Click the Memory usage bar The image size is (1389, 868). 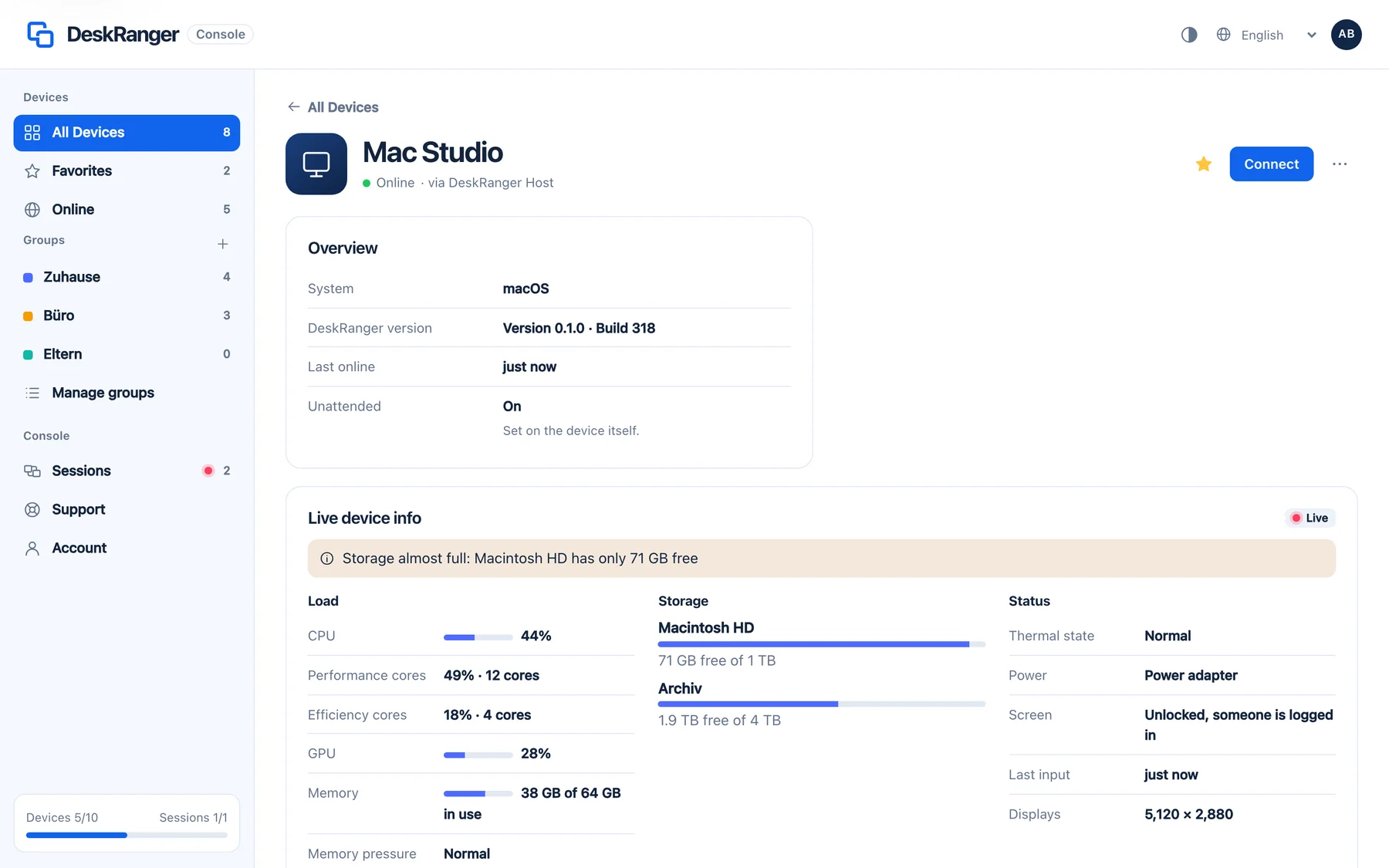tap(478, 793)
